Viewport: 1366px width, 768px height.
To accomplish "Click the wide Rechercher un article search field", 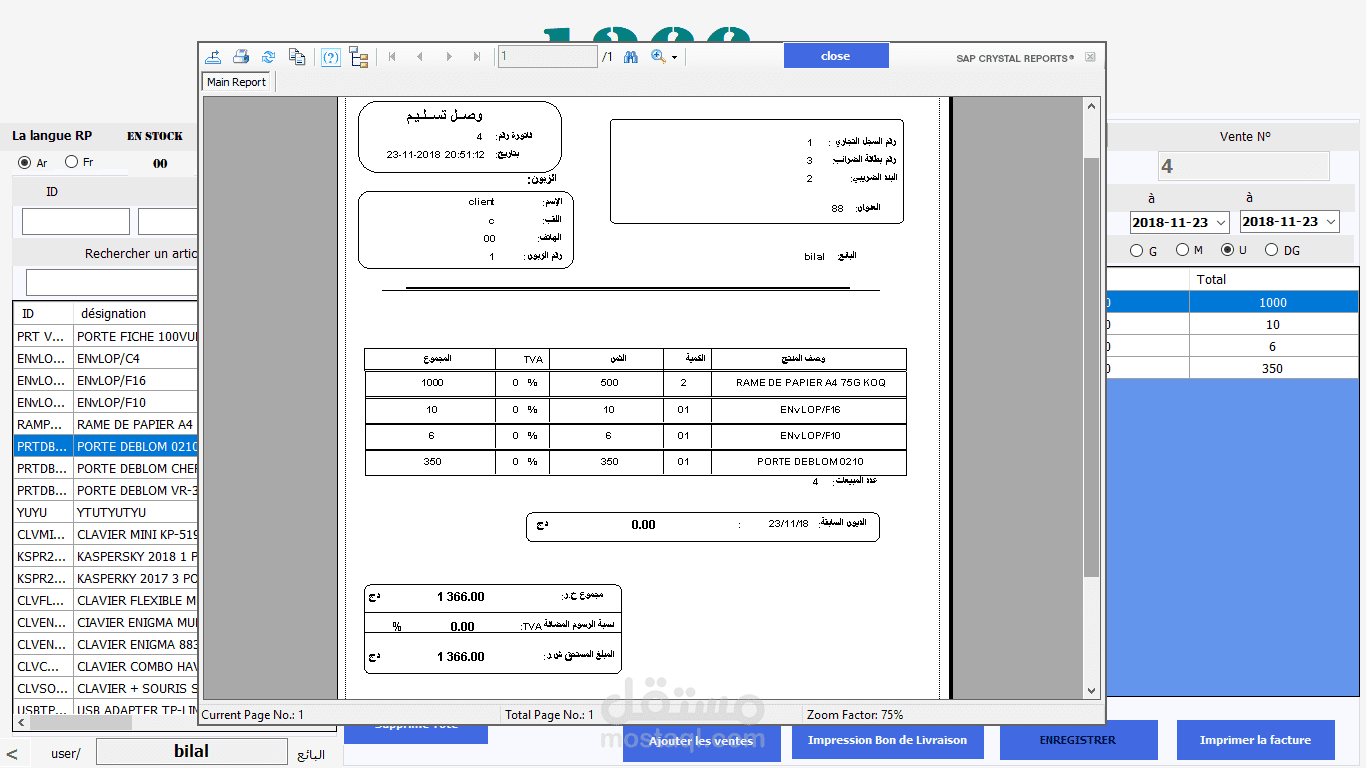I will 112,282.
